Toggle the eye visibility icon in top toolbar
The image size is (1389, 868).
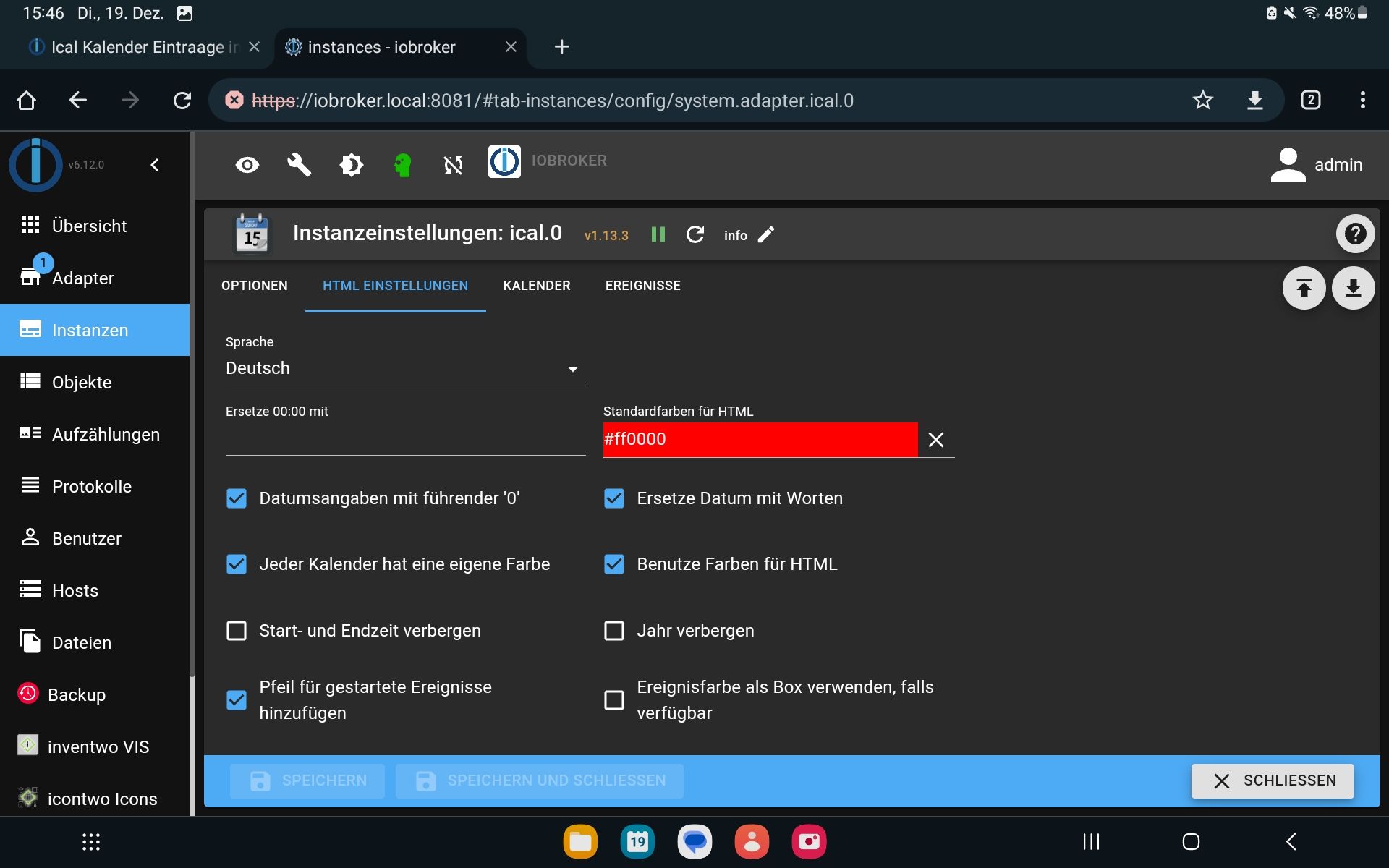click(247, 165)
